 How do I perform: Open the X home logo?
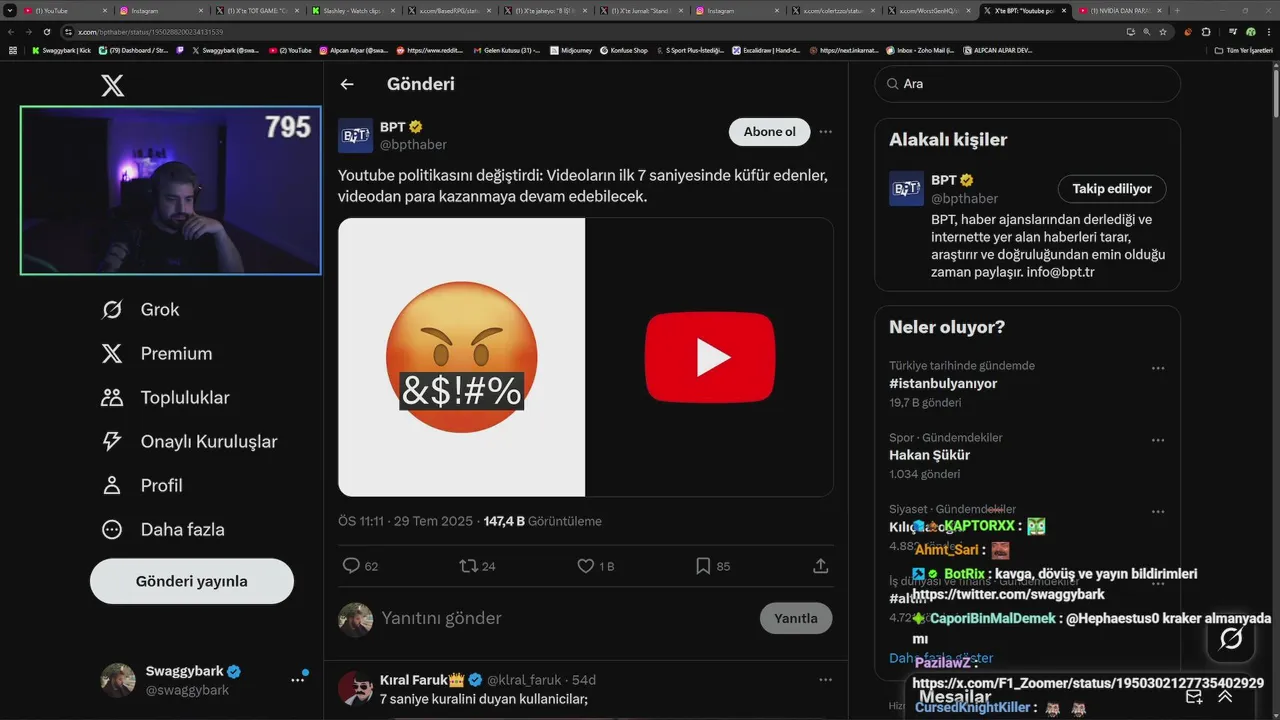pos(113,85)
